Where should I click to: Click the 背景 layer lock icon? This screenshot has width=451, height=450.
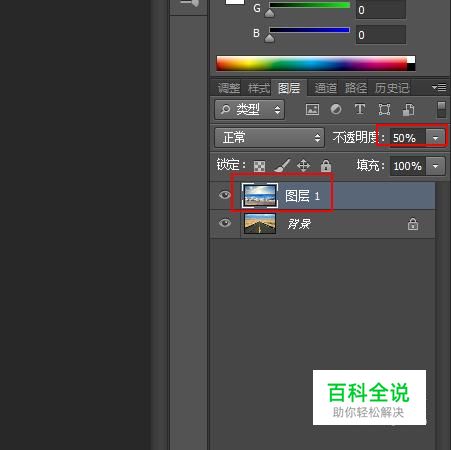413,224
